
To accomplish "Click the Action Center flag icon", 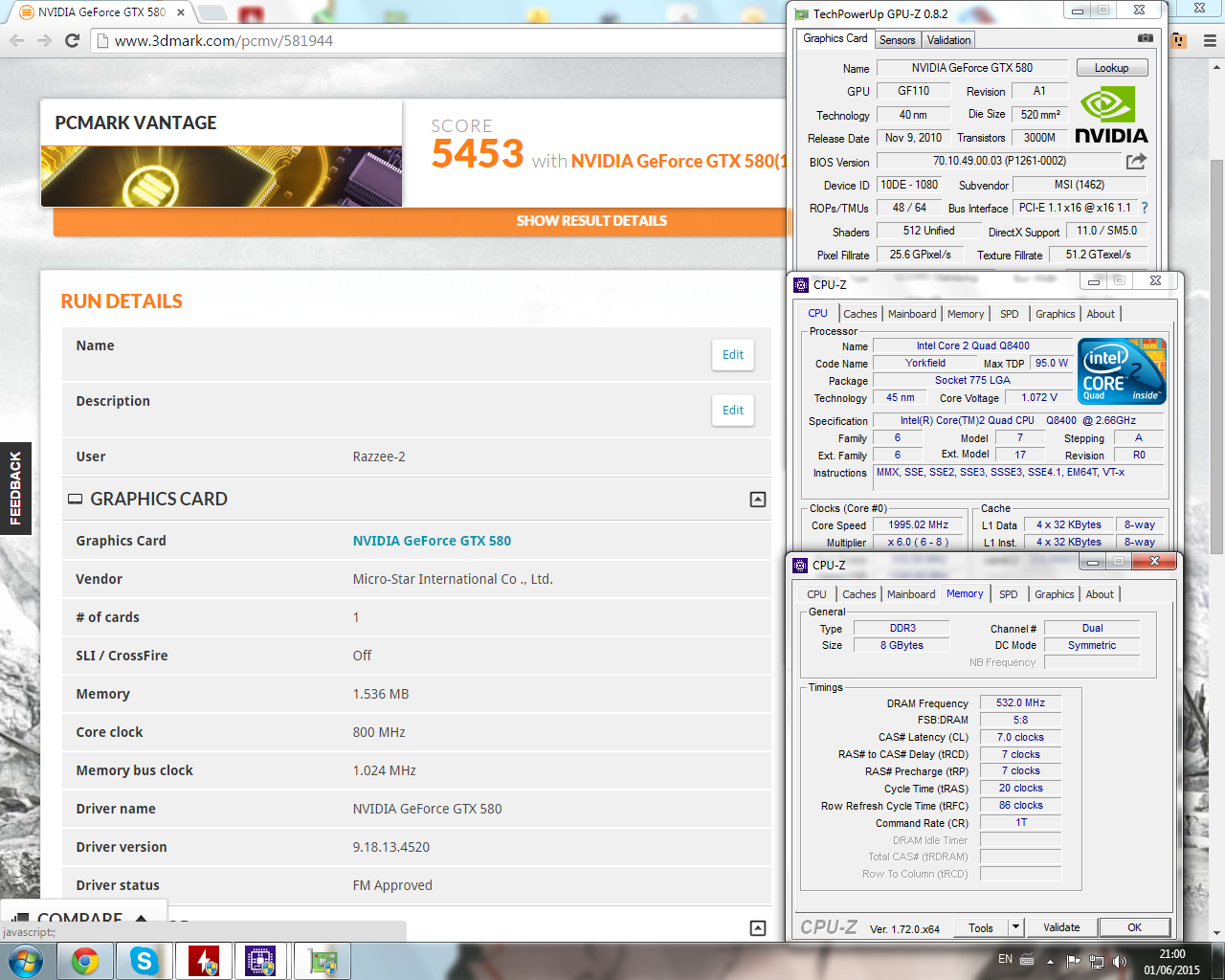I will 1073,961.
